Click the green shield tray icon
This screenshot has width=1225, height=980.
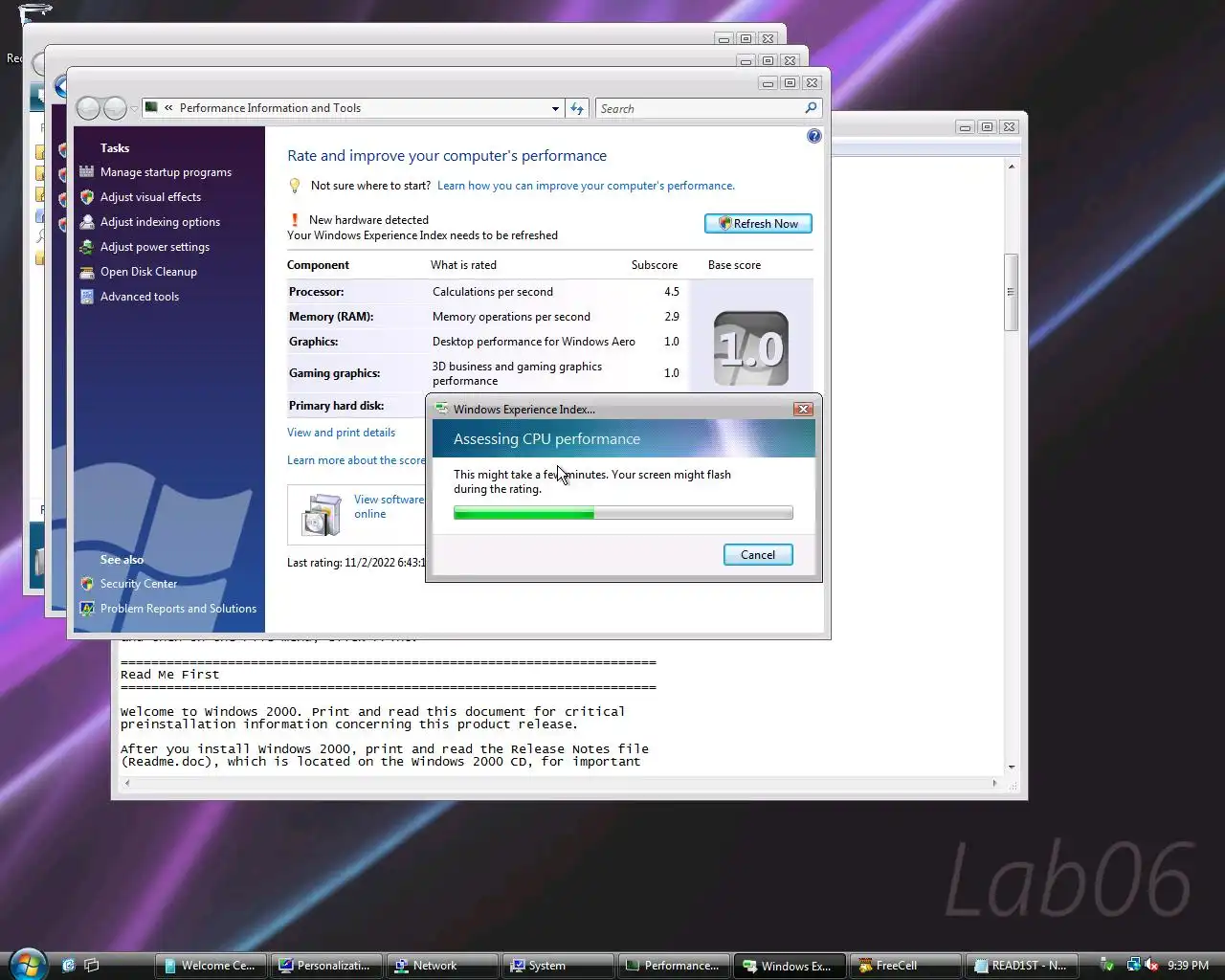[1106, 965]
